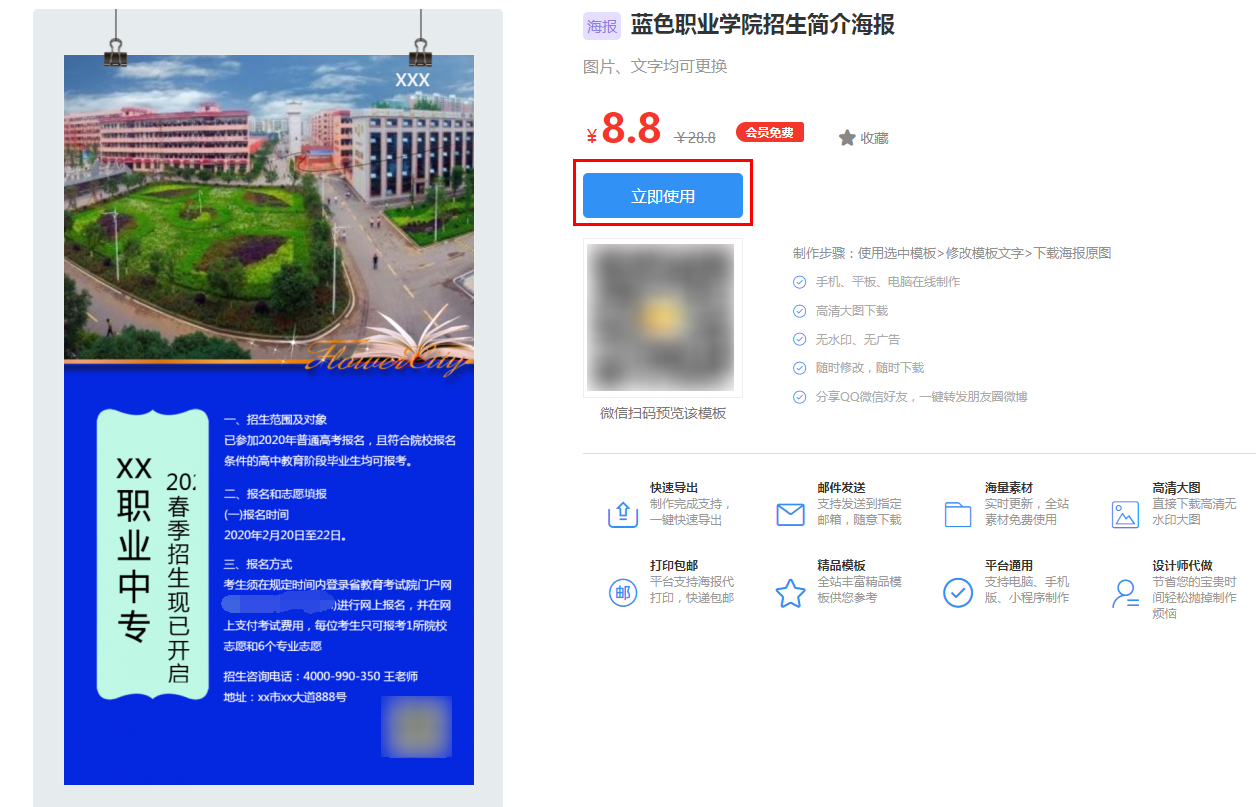Click the 立即使用 button
The height and width of the screenshot is (807, 1256).
662,196
